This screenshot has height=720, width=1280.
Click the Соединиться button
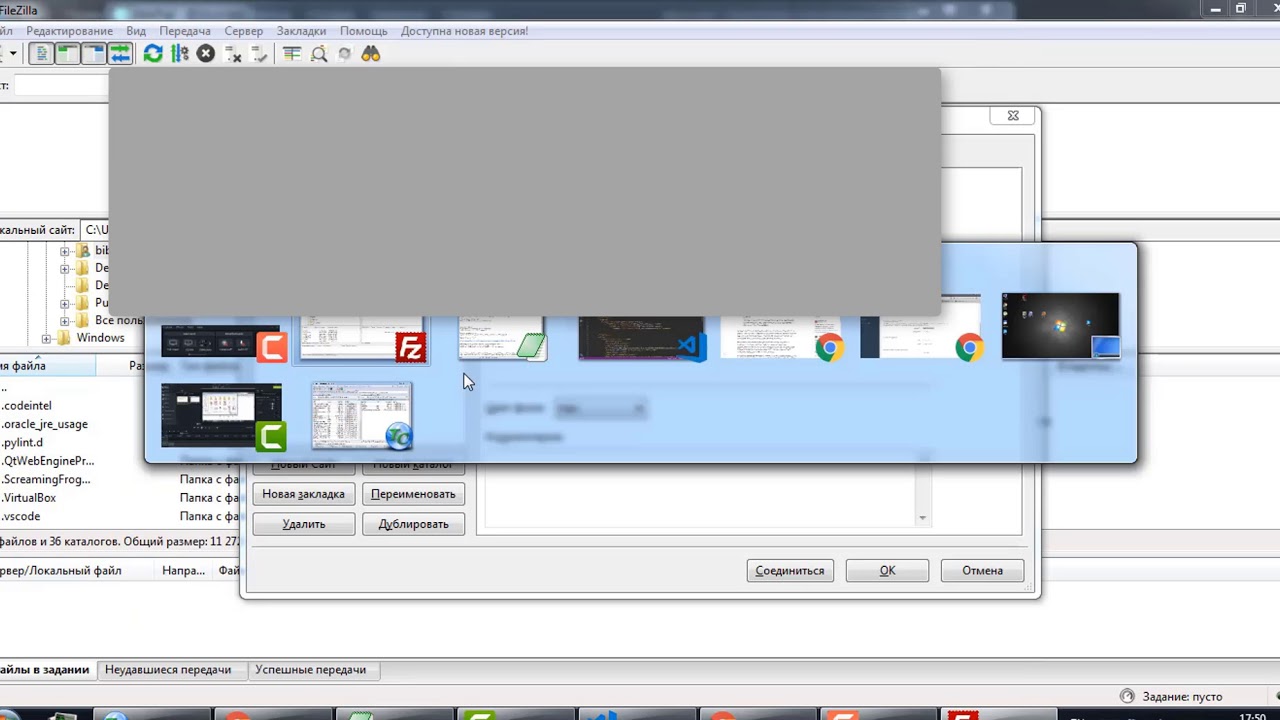pos(790,571)
